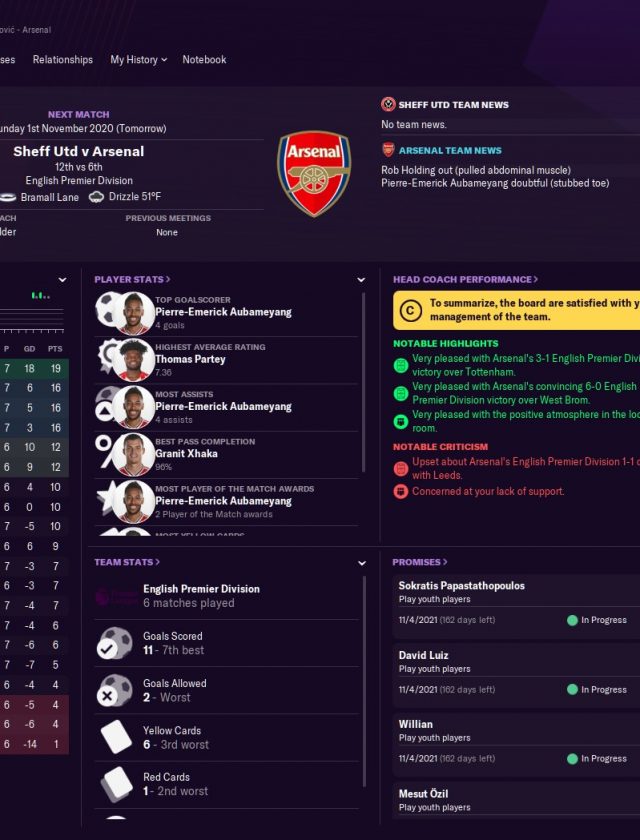Open the league table panel dropdown chevron

click(62, 280)
